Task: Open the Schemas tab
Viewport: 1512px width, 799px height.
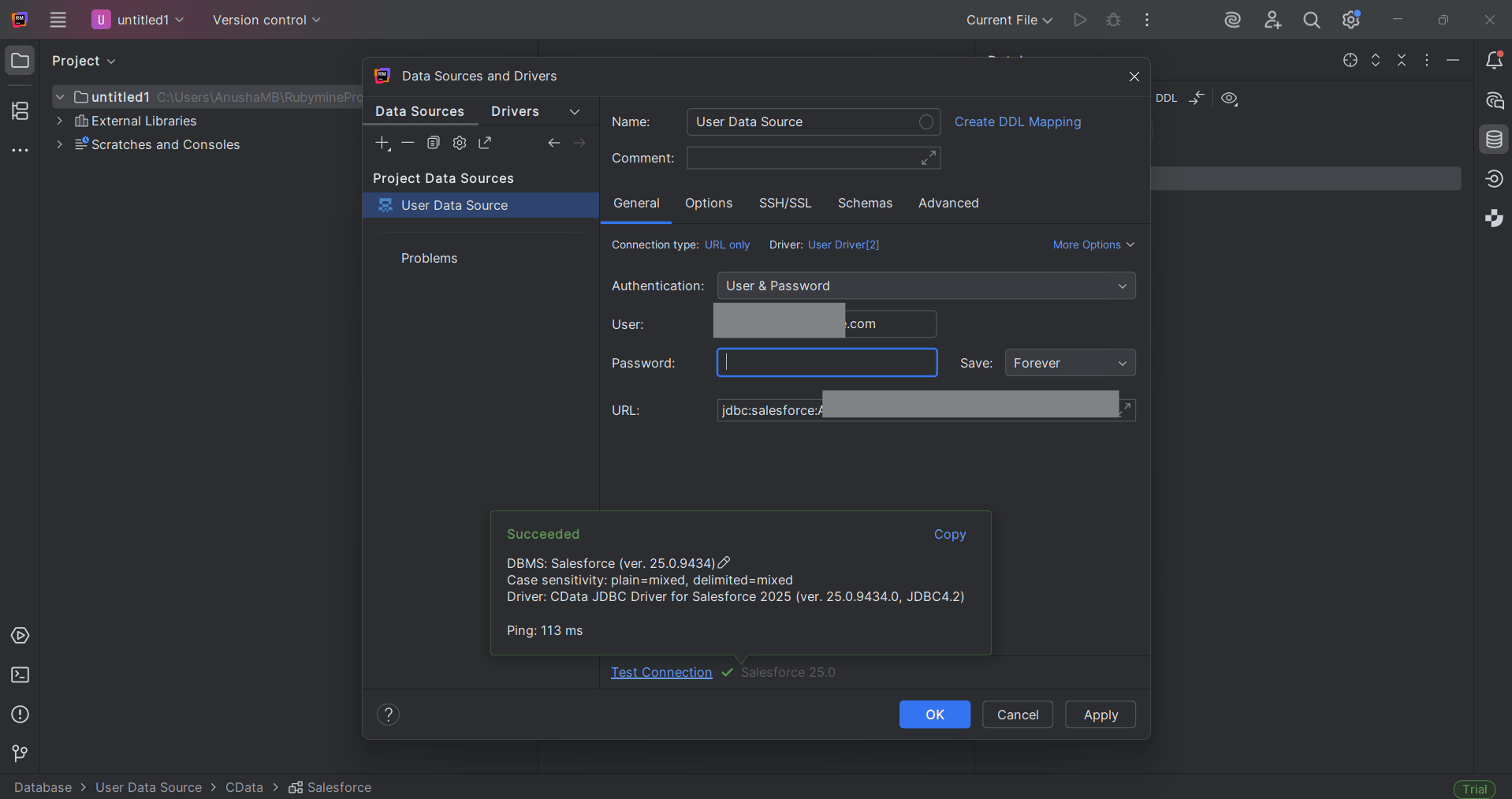Action: click(x=865, y=203)
